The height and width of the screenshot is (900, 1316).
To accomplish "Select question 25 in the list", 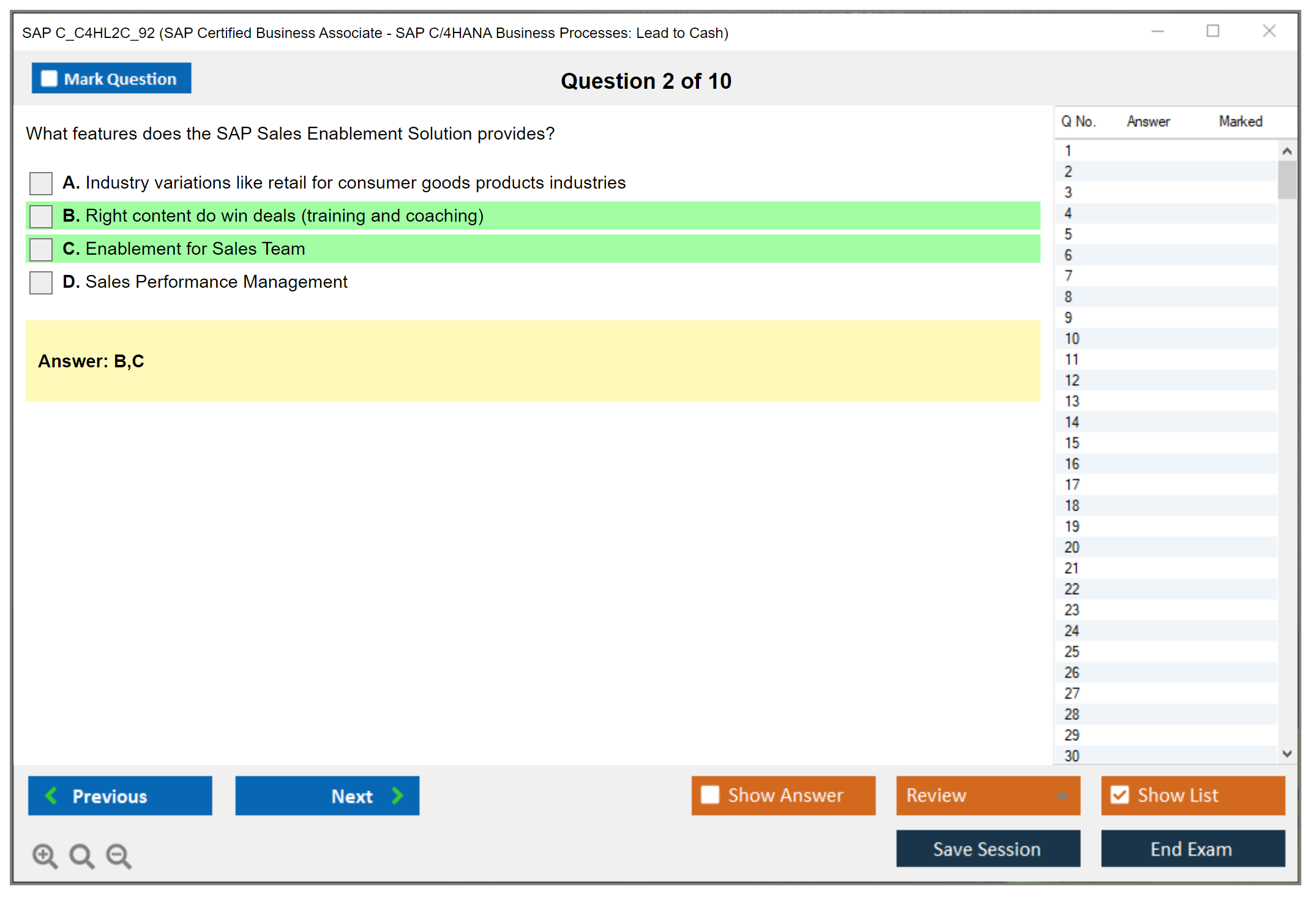I will (1072, 651).
